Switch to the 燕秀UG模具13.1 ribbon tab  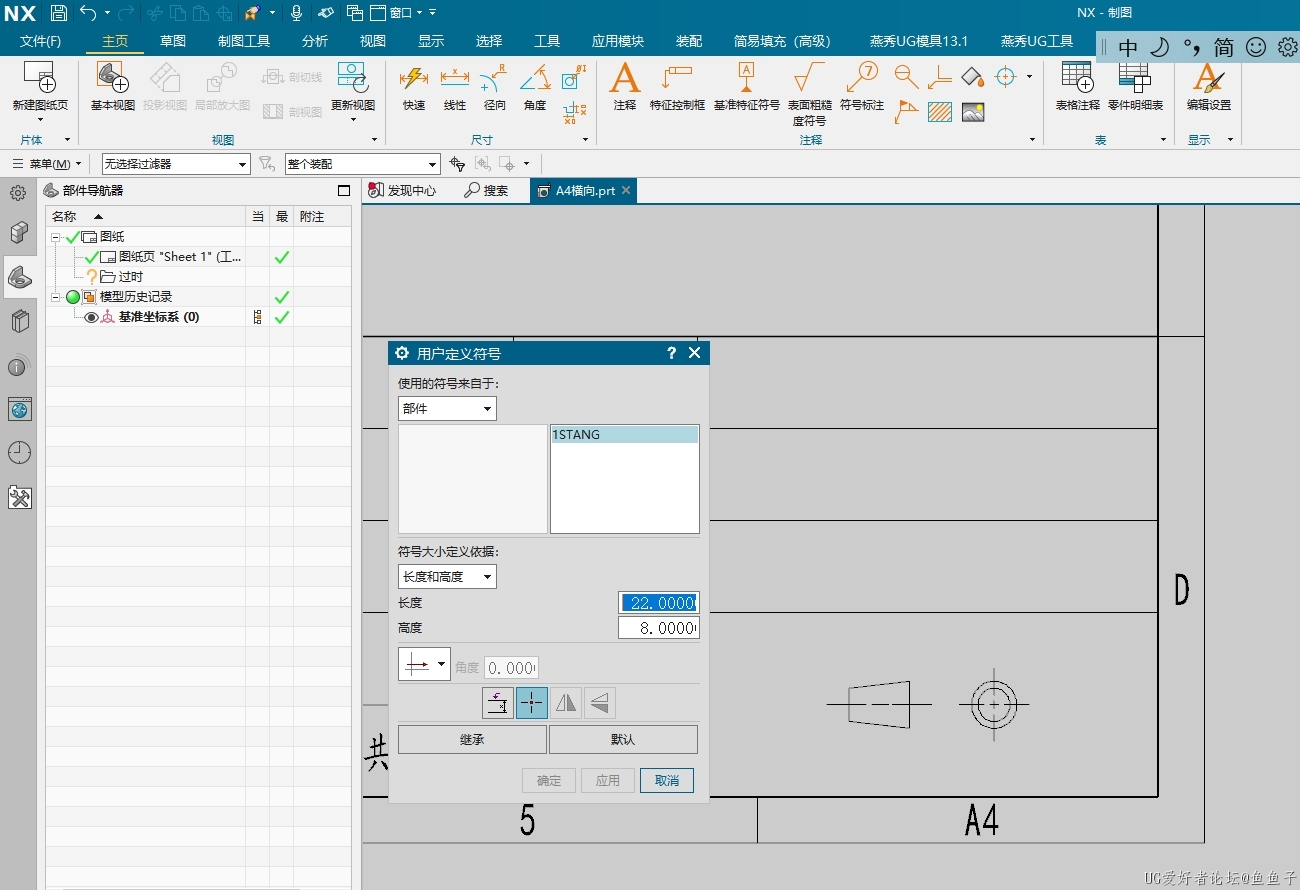coord(919,41)
